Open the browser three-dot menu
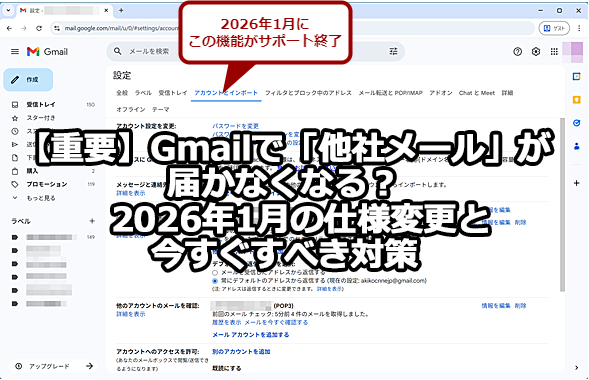Viewport: 589px width, 380px height. click(x=579, y=28)
